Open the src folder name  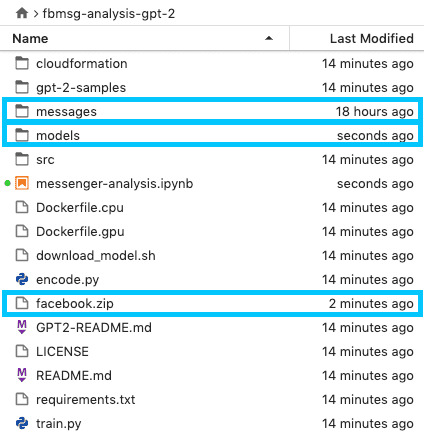(x=45, y=160)
